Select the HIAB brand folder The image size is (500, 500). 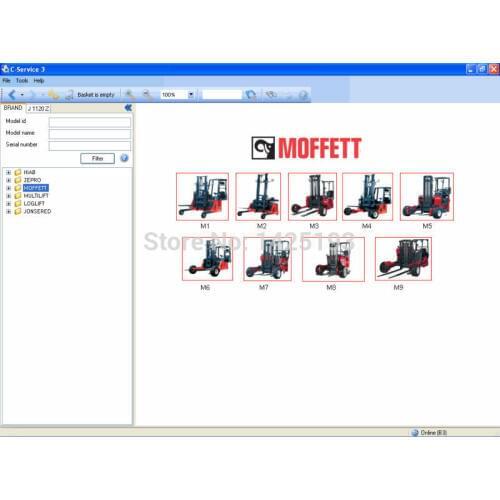coord(29,172)
